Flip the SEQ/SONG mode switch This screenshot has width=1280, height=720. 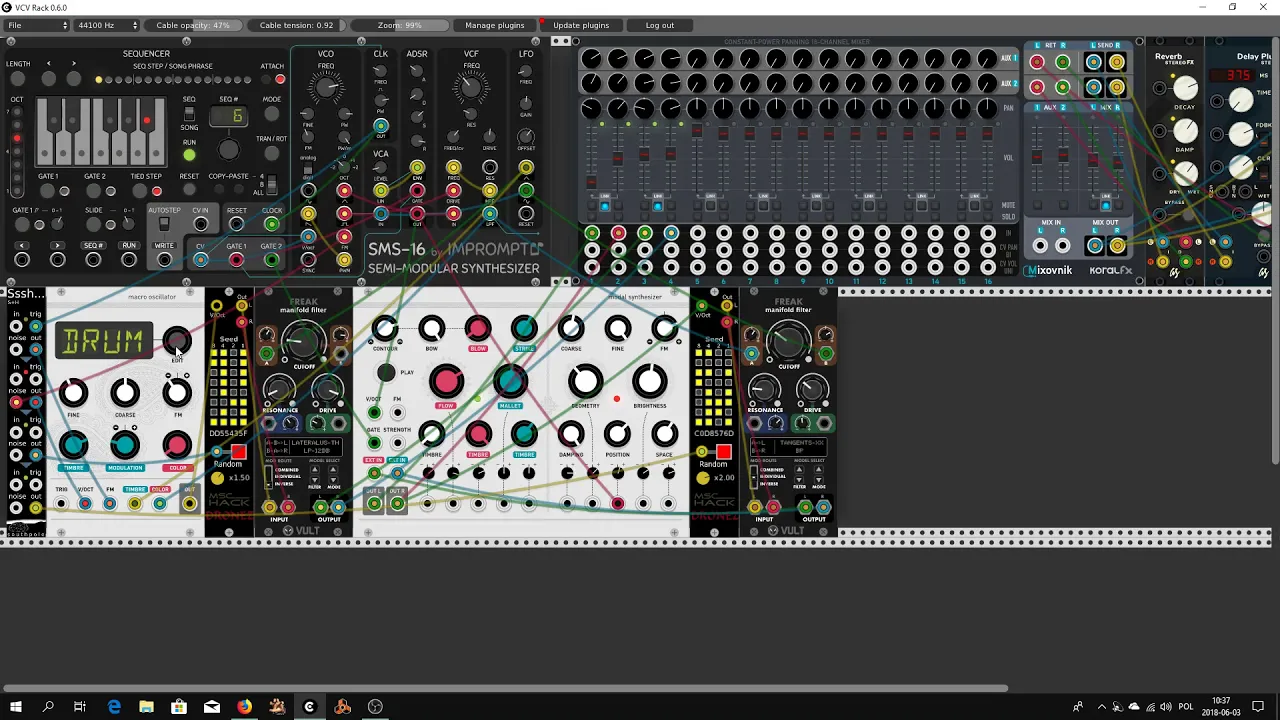[189, 113]
